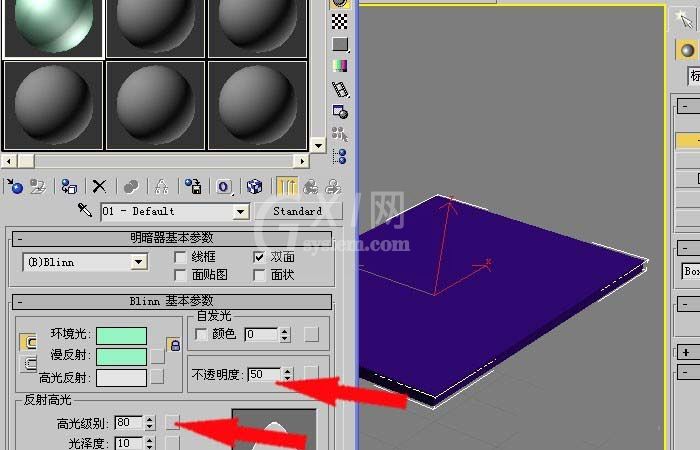Click the 光泽度 spinner arrows

coord(150,443)
